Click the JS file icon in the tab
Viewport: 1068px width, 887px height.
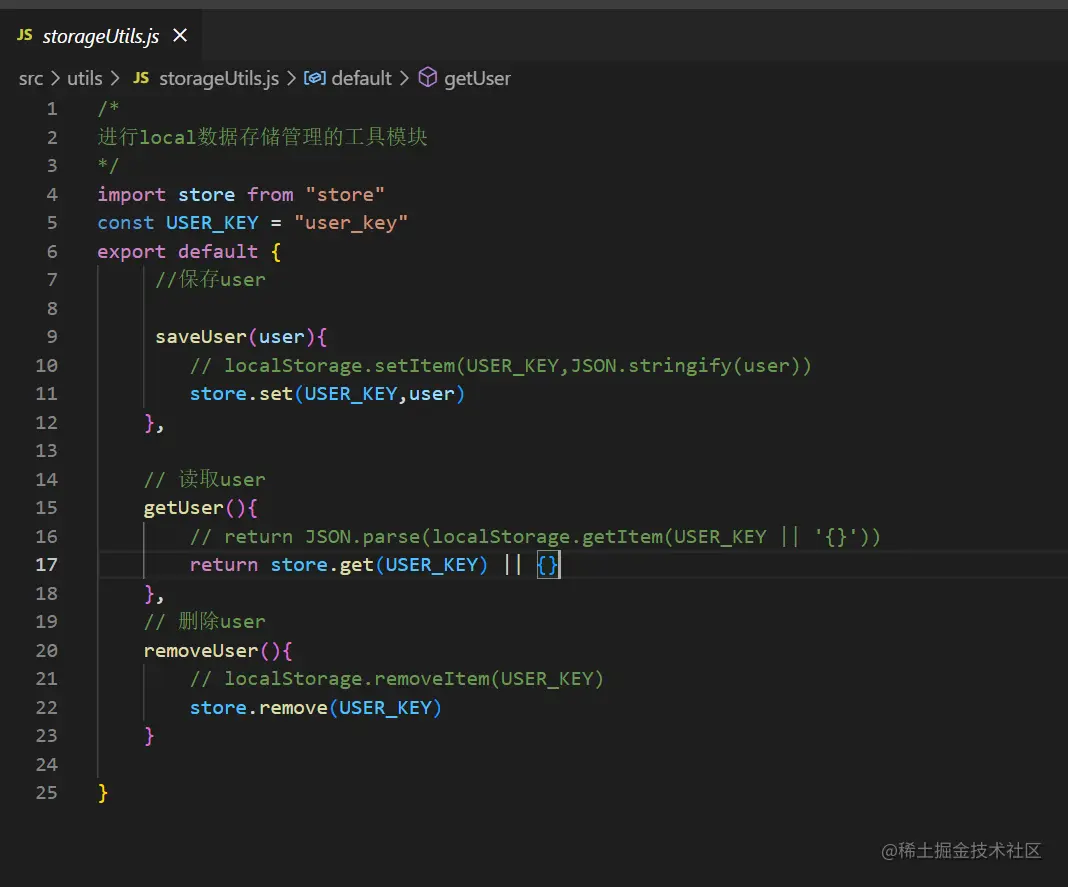(25, 35)
